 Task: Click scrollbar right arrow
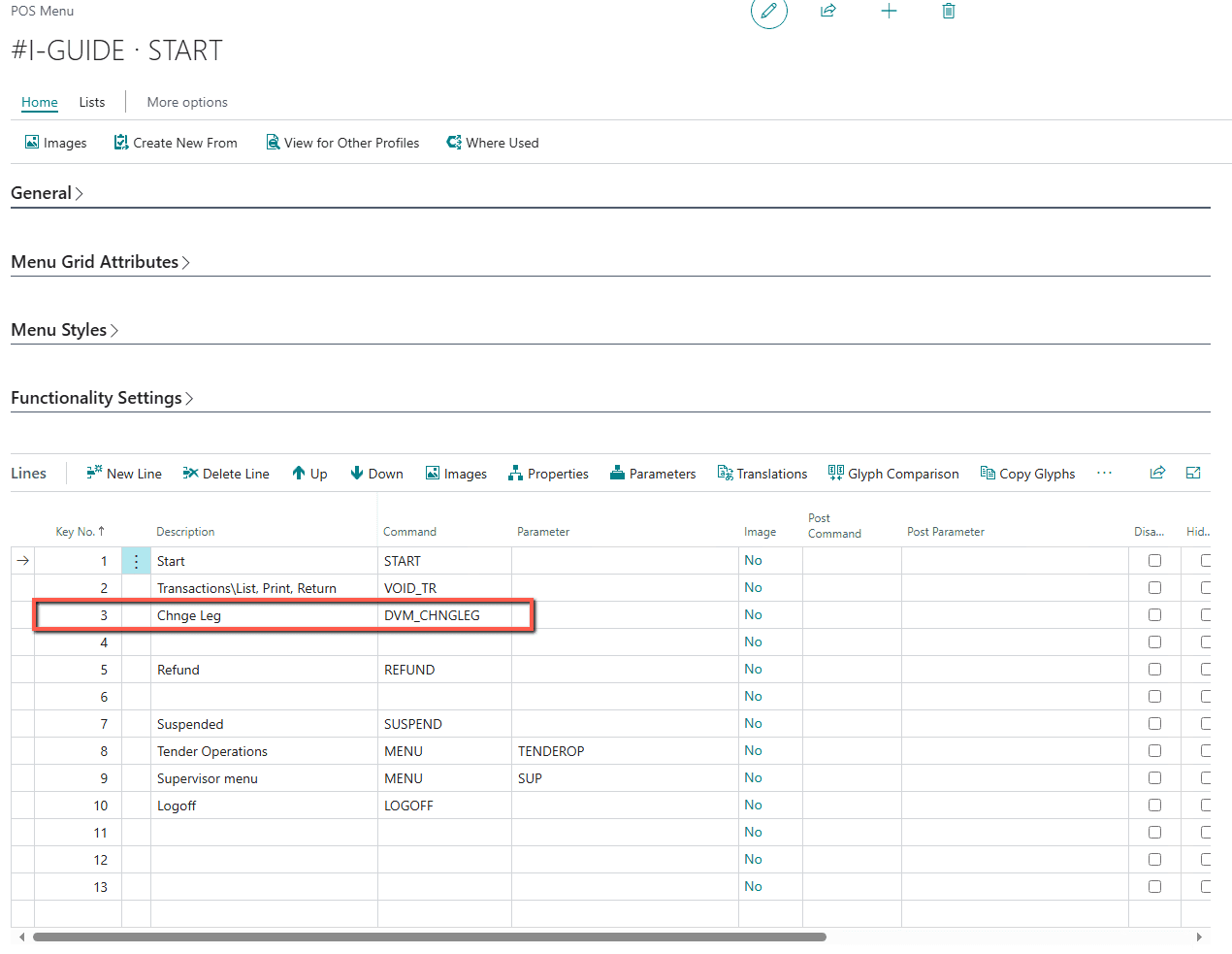tap(1199, 937)
